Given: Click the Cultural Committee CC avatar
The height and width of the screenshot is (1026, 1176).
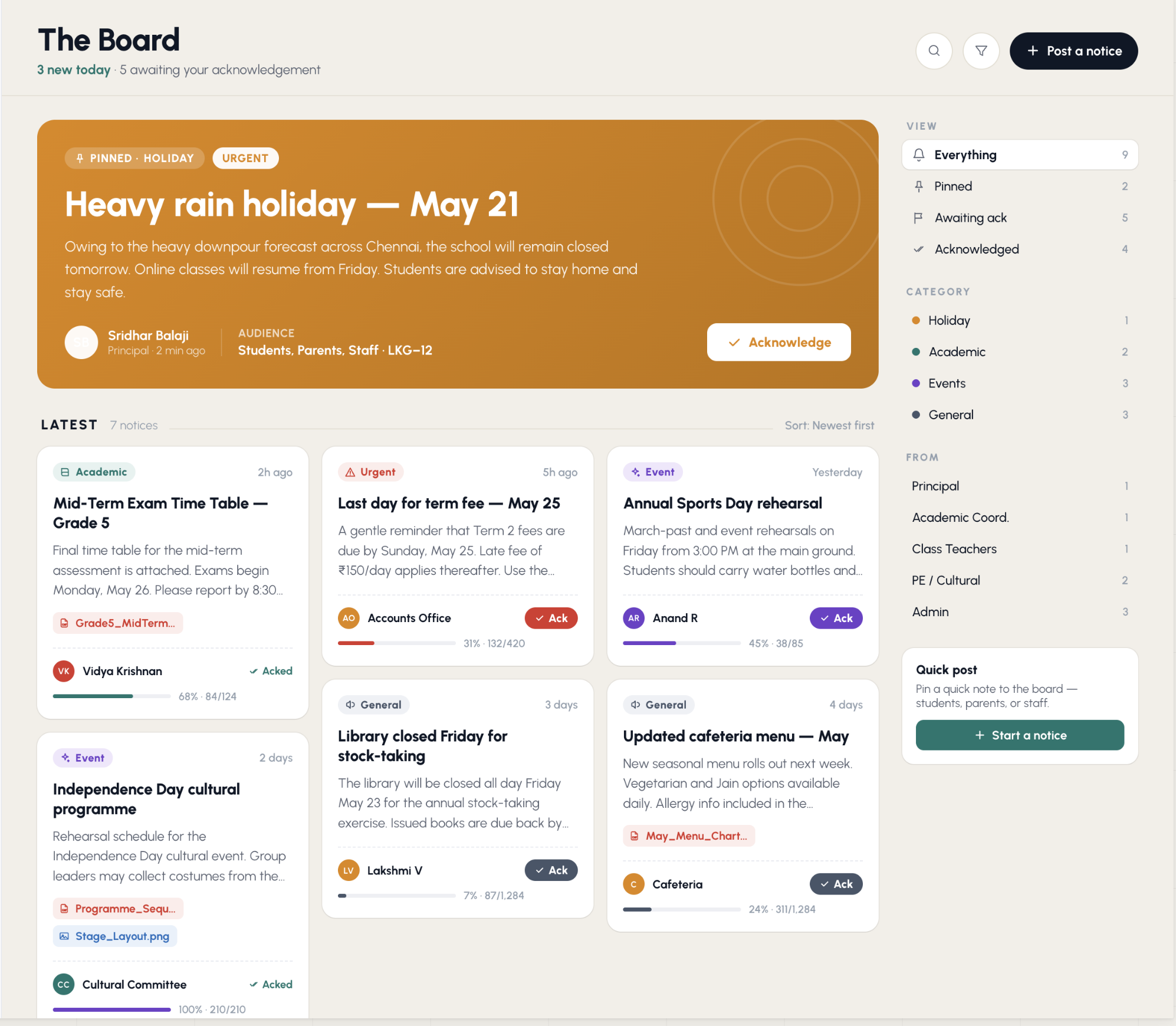Looking at the screenshot, I should click(x=64, y=984).
